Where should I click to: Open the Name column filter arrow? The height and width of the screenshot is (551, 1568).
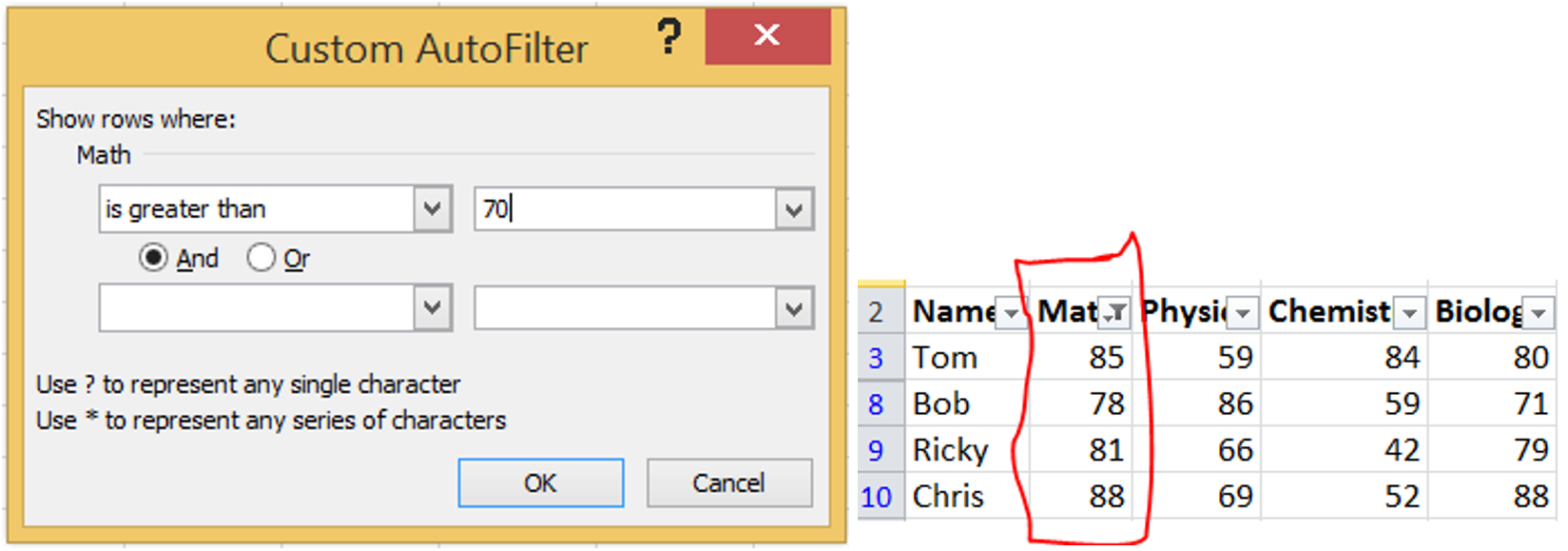(x=1012, y=312)
